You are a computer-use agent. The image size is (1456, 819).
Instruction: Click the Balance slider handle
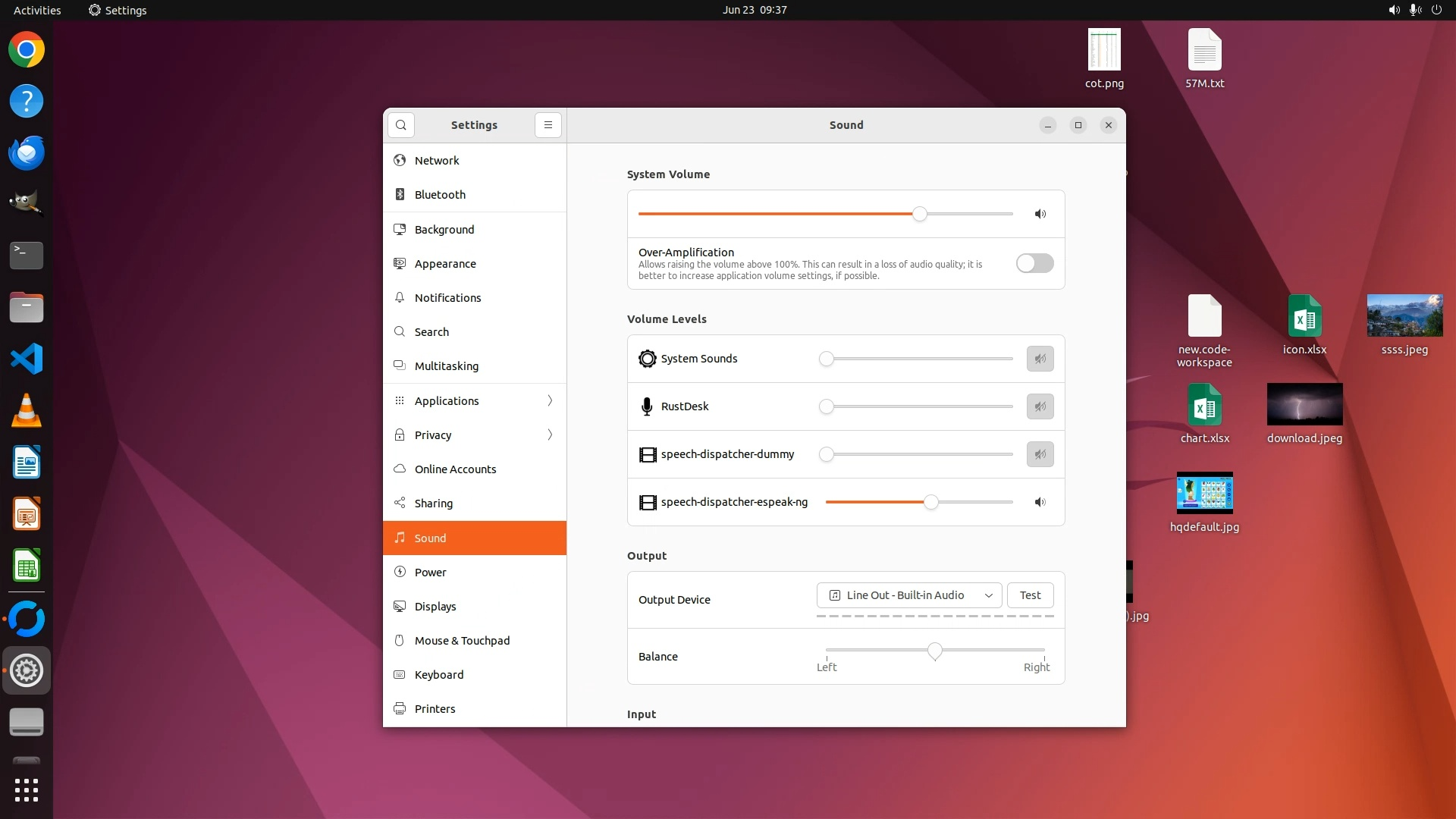[935, 651]
